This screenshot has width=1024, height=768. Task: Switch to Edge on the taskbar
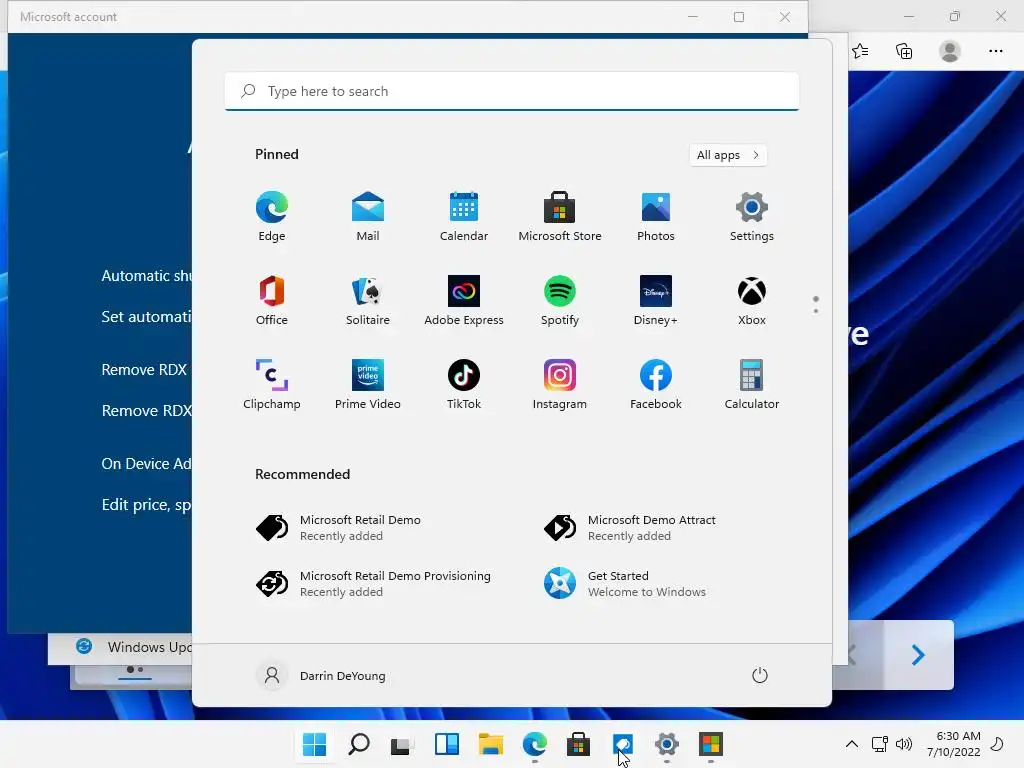pyautogui.click(x=535, y=744)
